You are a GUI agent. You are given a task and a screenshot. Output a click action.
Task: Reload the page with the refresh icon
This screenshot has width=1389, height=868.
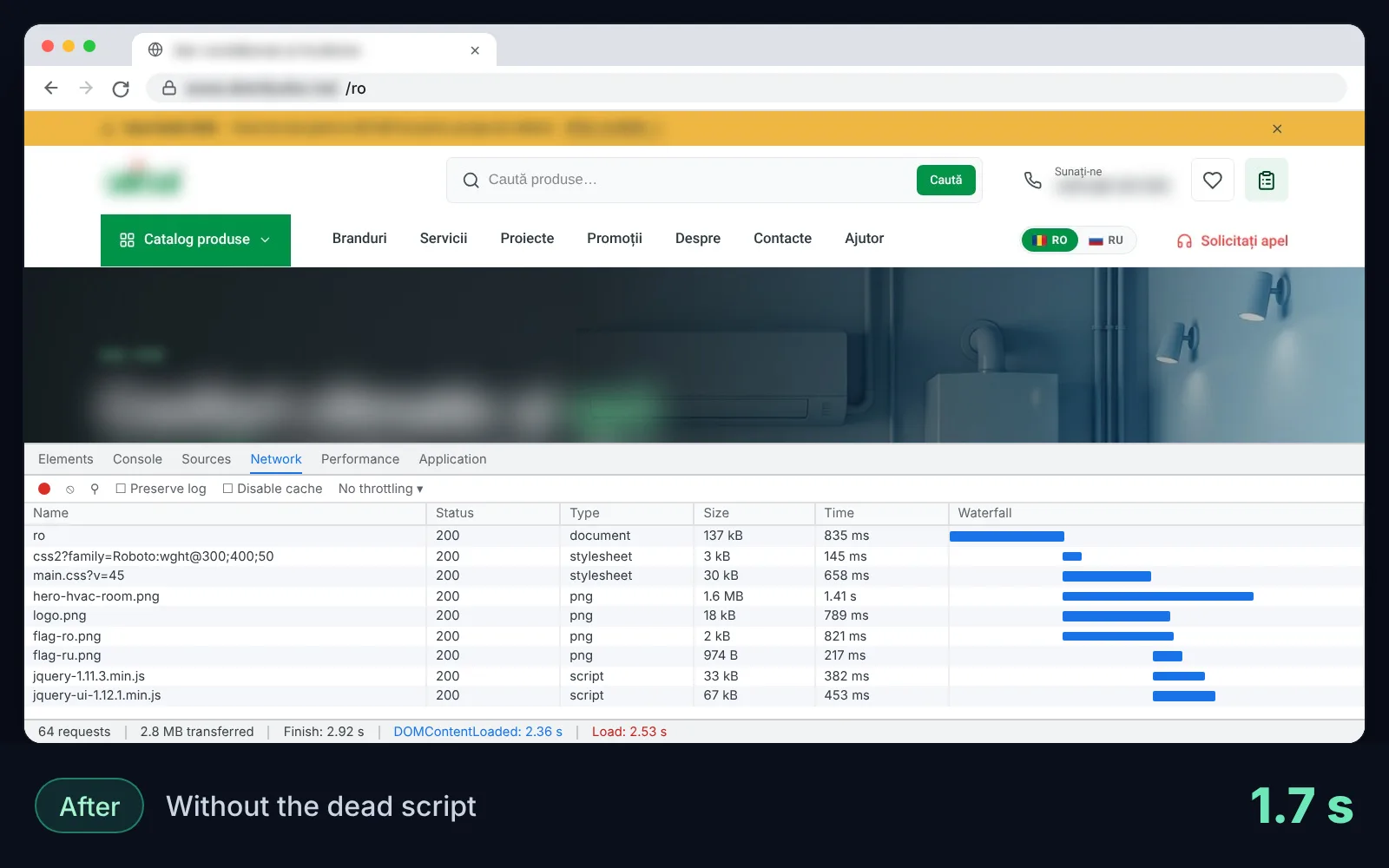[121, 89]
